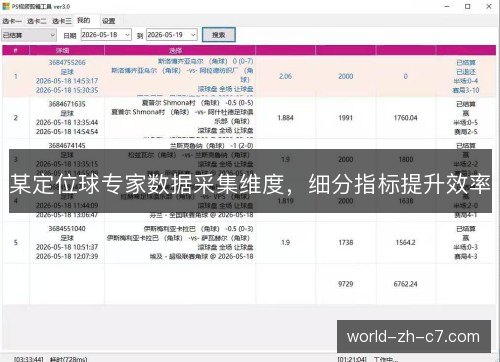
Task: Click the # column header
Action: point(16,50)
